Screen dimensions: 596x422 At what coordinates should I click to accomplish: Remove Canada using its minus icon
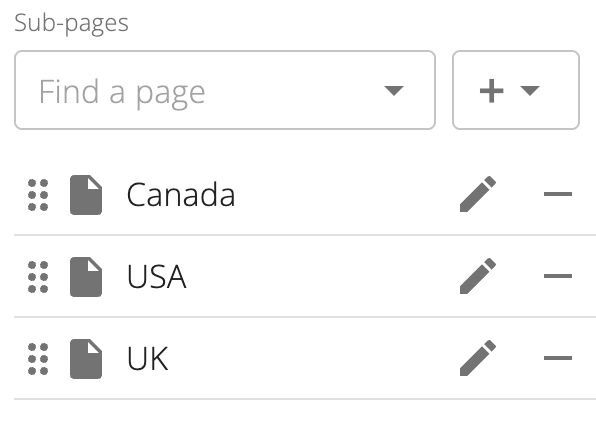click(558, 194)
